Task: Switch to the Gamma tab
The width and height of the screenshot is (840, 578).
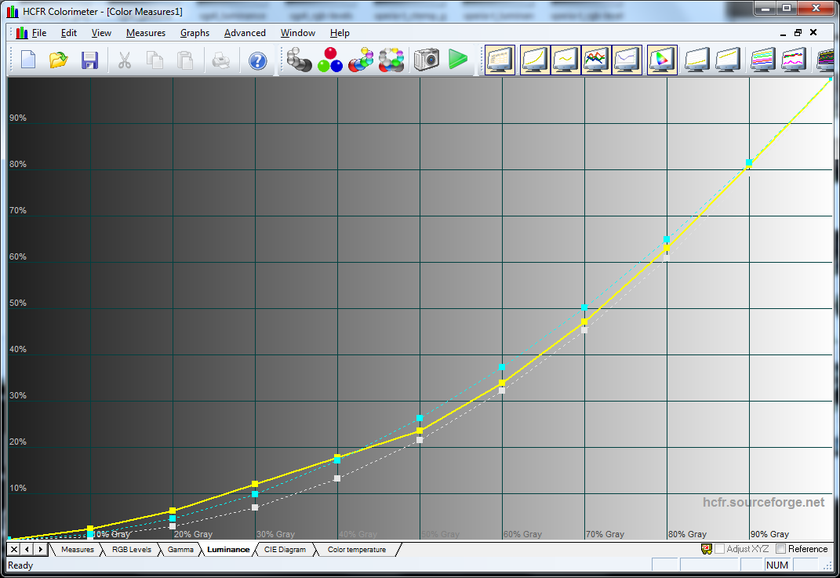Action: 180,549
